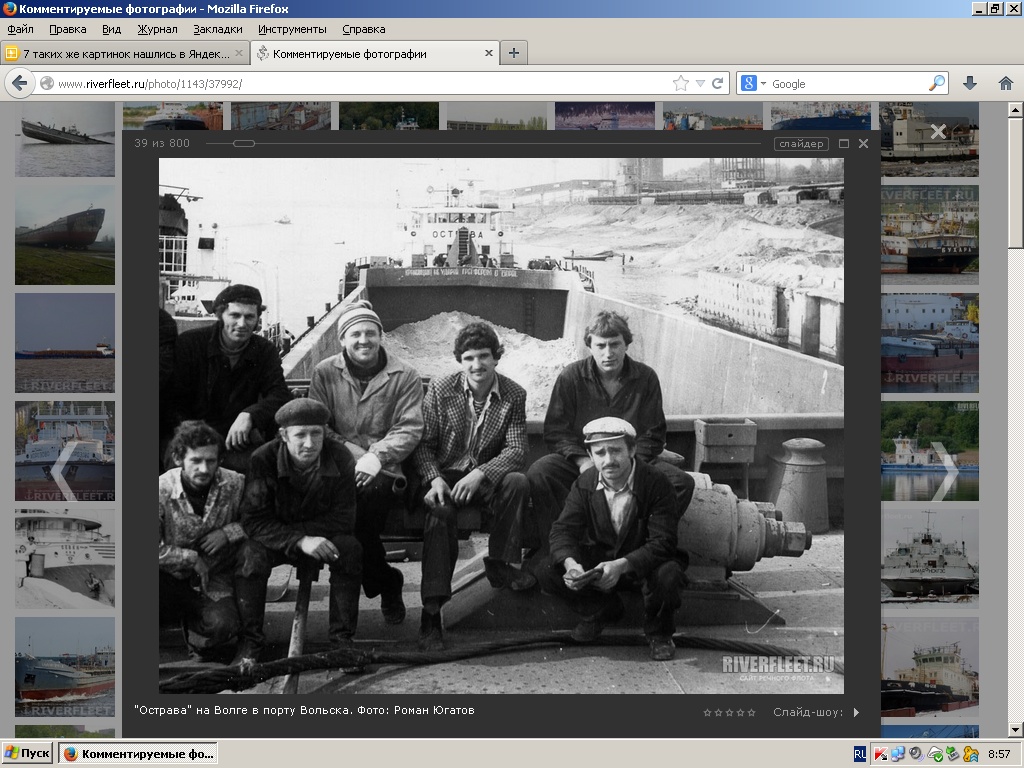Show the previous photo with left arrow

[62, 470]
